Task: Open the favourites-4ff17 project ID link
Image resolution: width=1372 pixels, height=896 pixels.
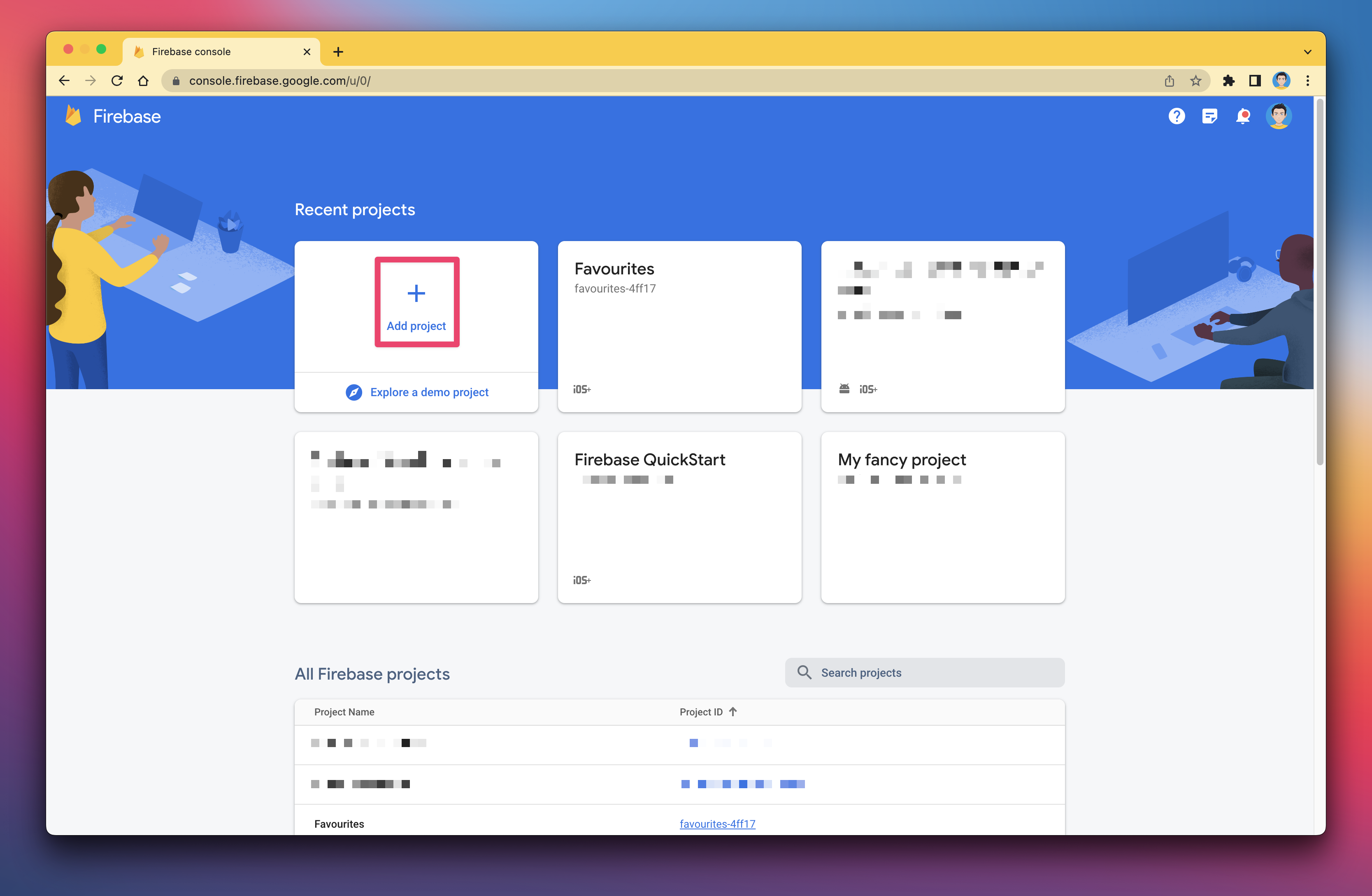Action: pyautogui.click(x=717, y=824)
